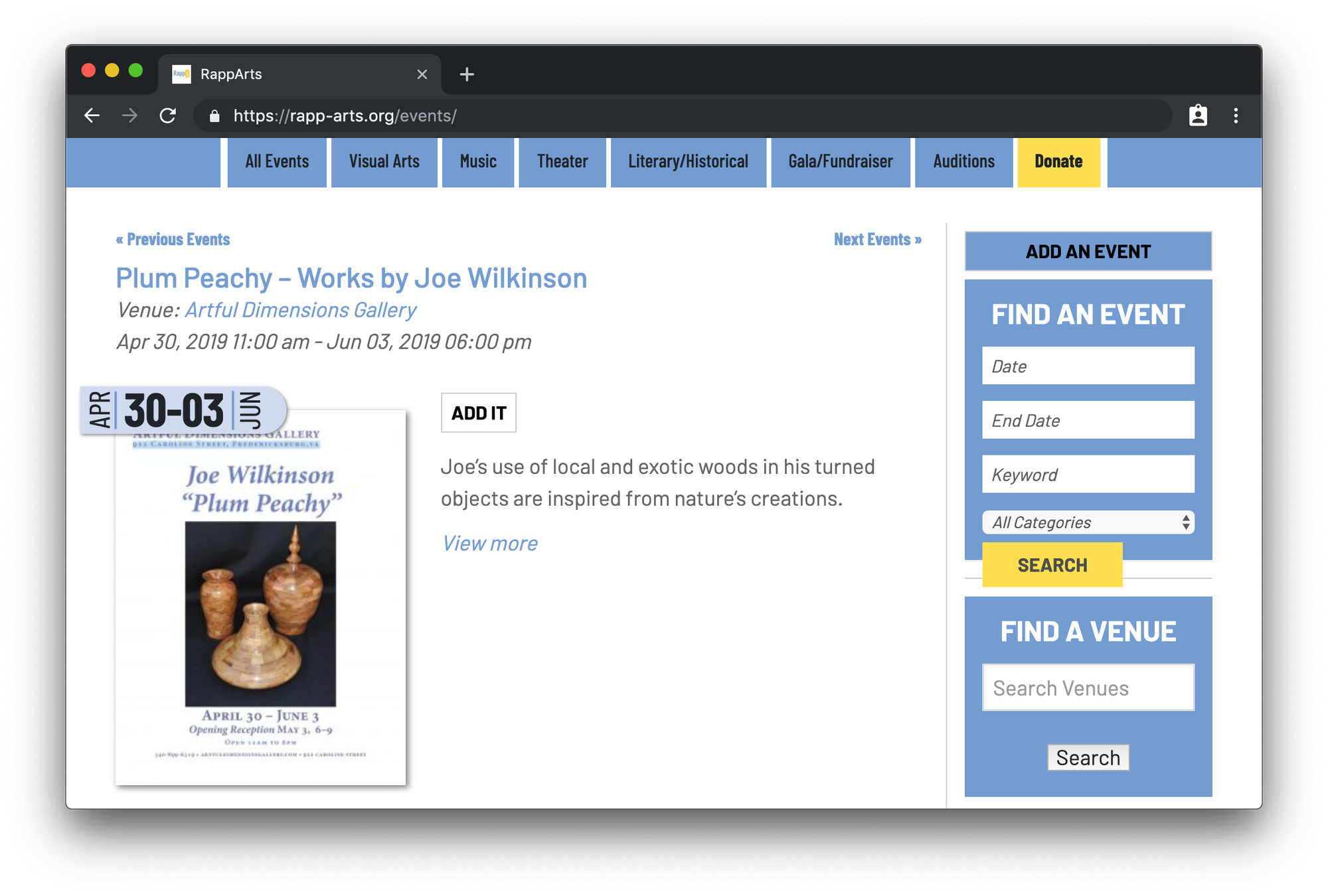Click the browser back arrow
1328x896 pixels.
(x=92, y=115)
